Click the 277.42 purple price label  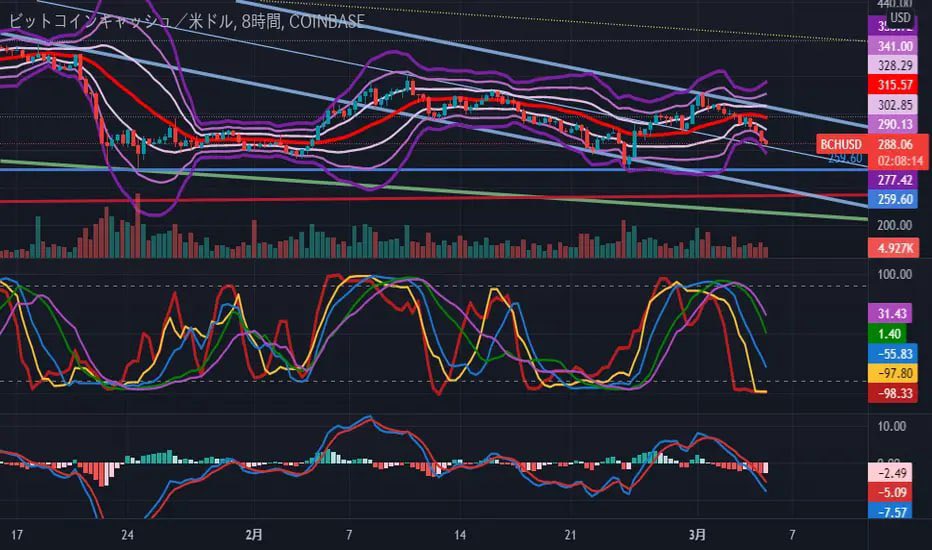tap(893, 180)
